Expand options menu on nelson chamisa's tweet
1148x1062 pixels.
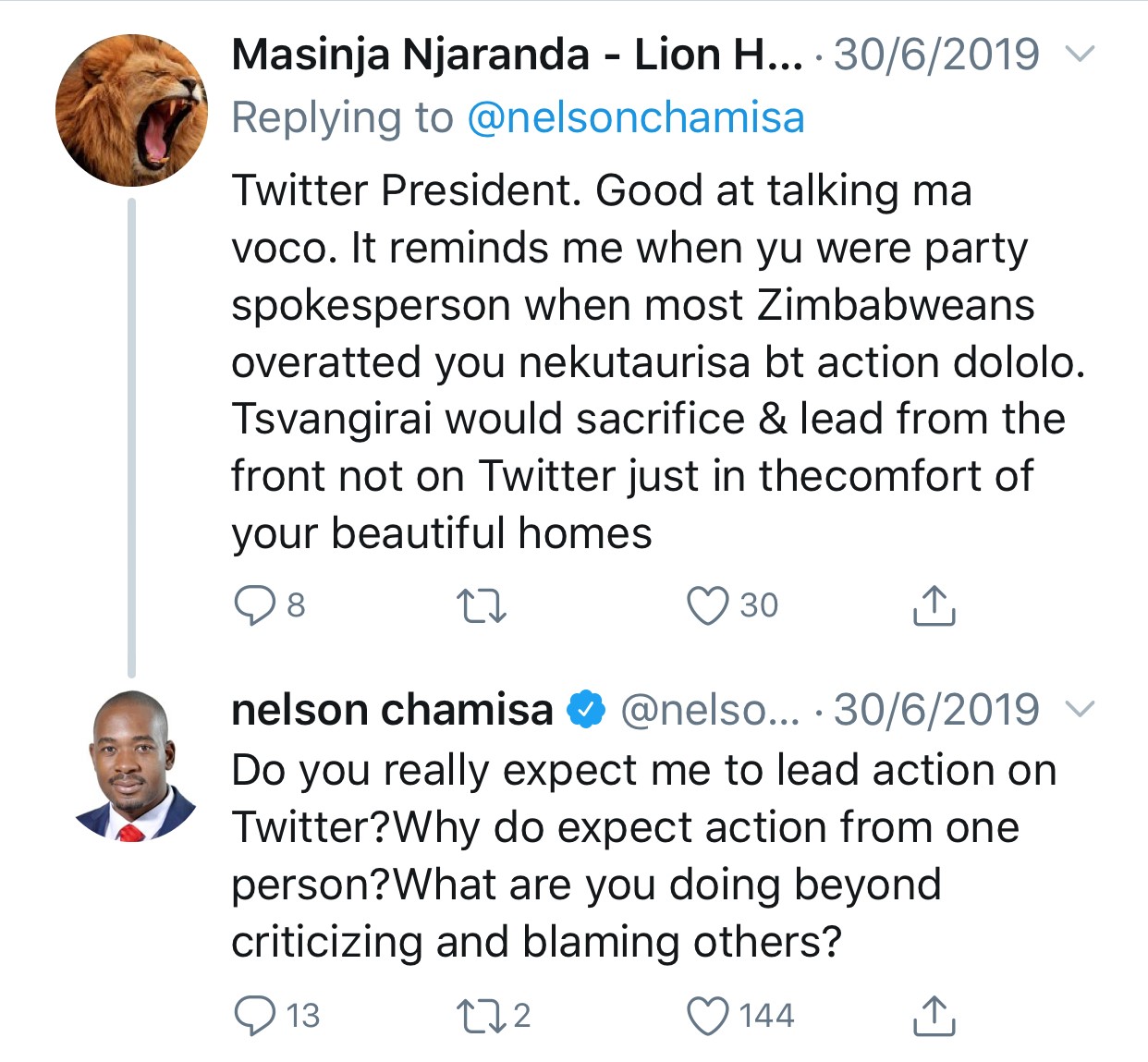pyautogui.click(x=1080, y=710)
